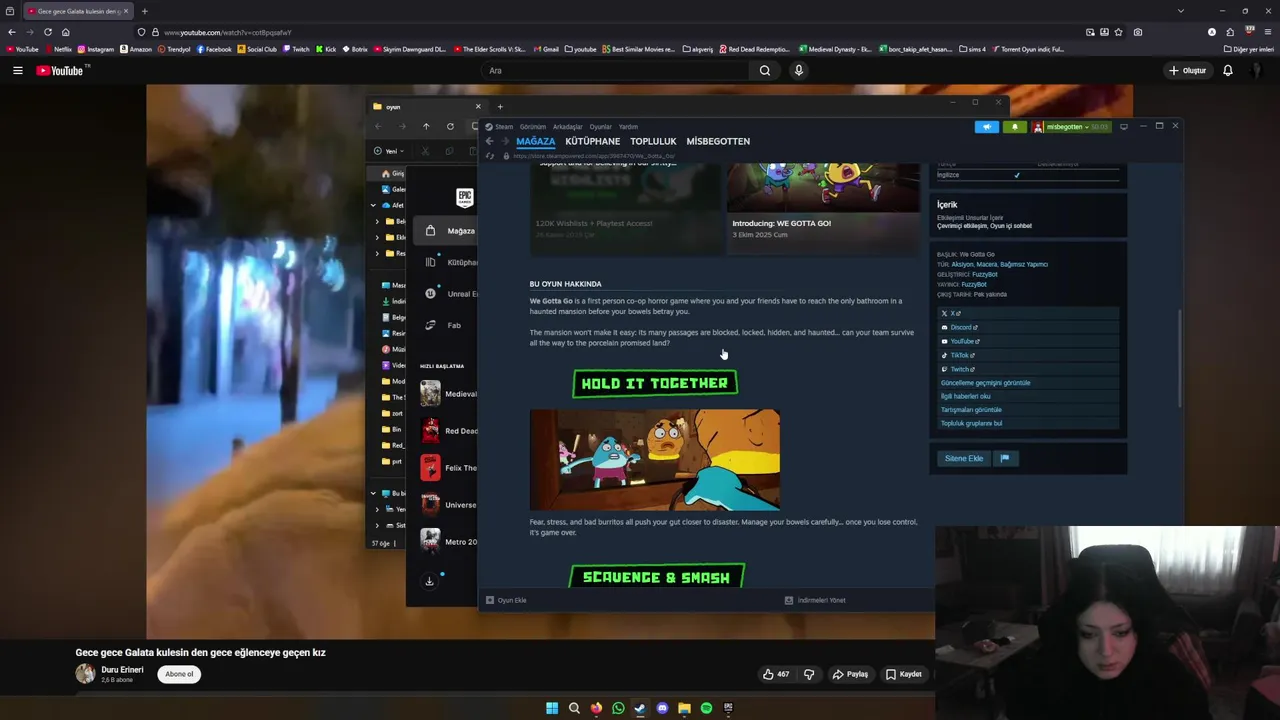Subscribe with the Abone ol button
1280x720 pixels.
click(179, 674)
